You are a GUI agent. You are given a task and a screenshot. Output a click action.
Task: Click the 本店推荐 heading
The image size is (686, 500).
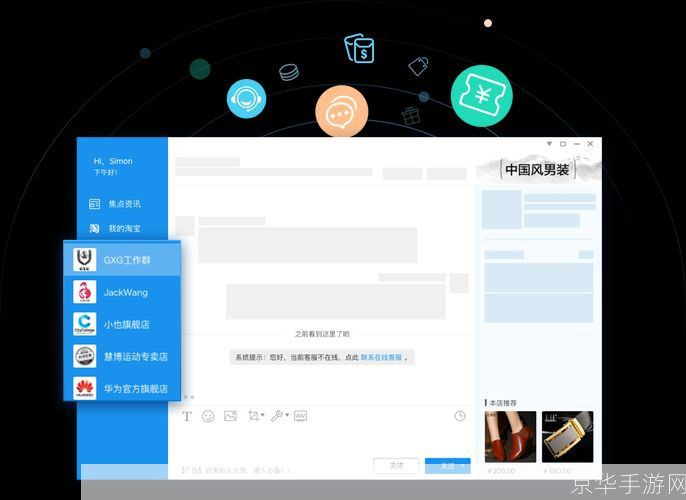501,403
